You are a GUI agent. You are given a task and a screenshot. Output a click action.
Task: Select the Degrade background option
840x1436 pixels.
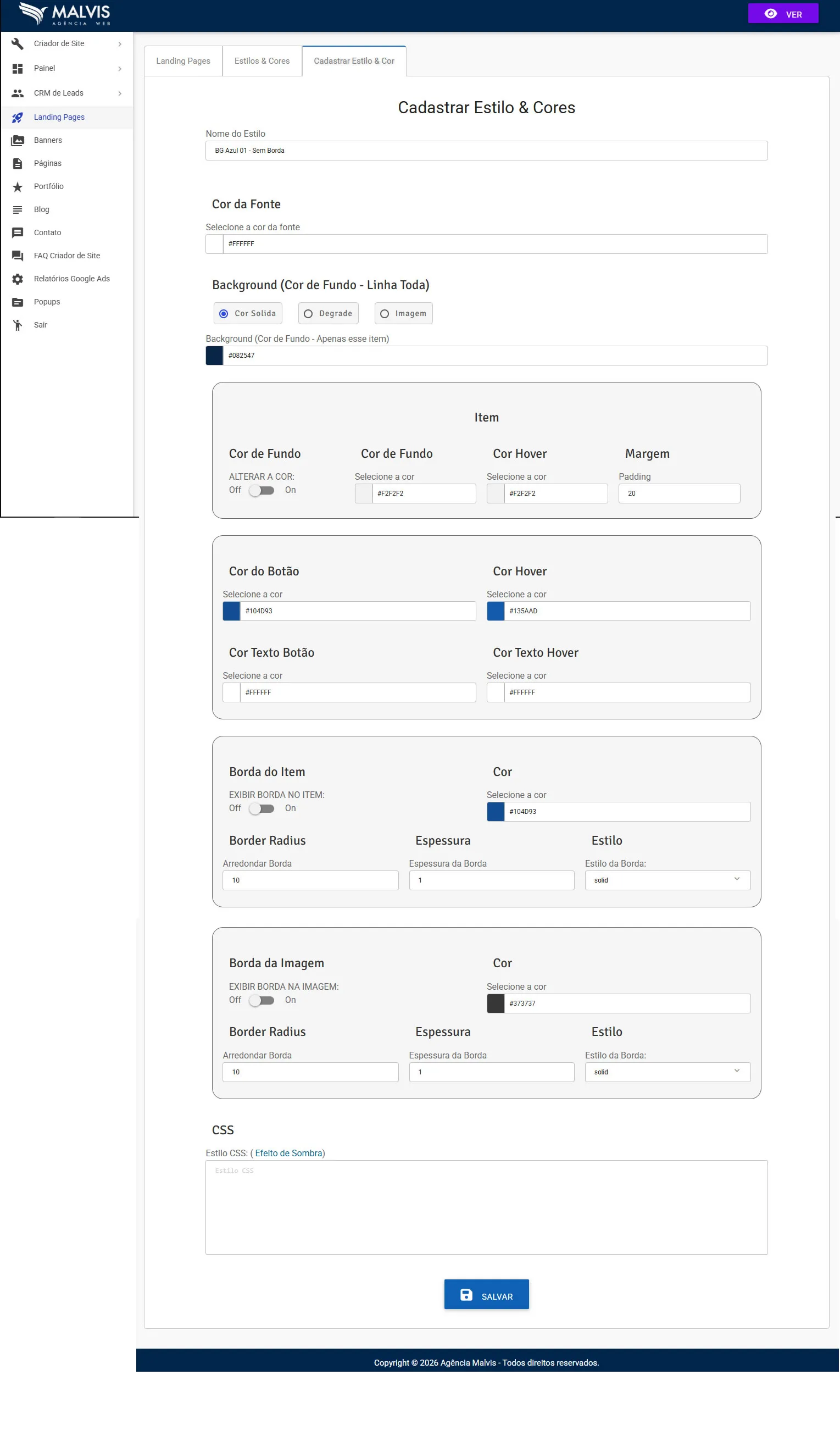tap(328, 313)
